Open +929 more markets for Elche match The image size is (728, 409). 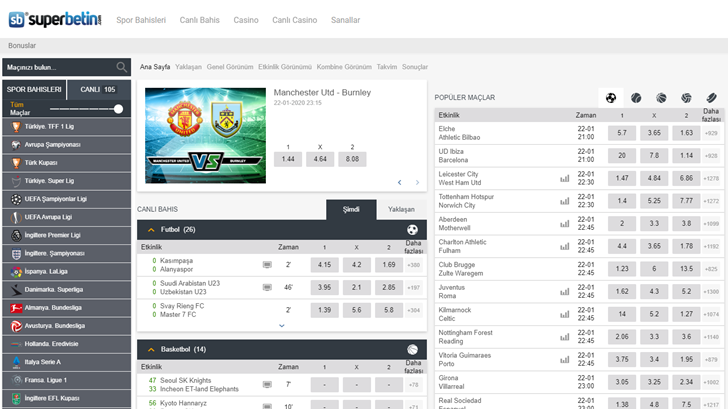click(711, 133)
